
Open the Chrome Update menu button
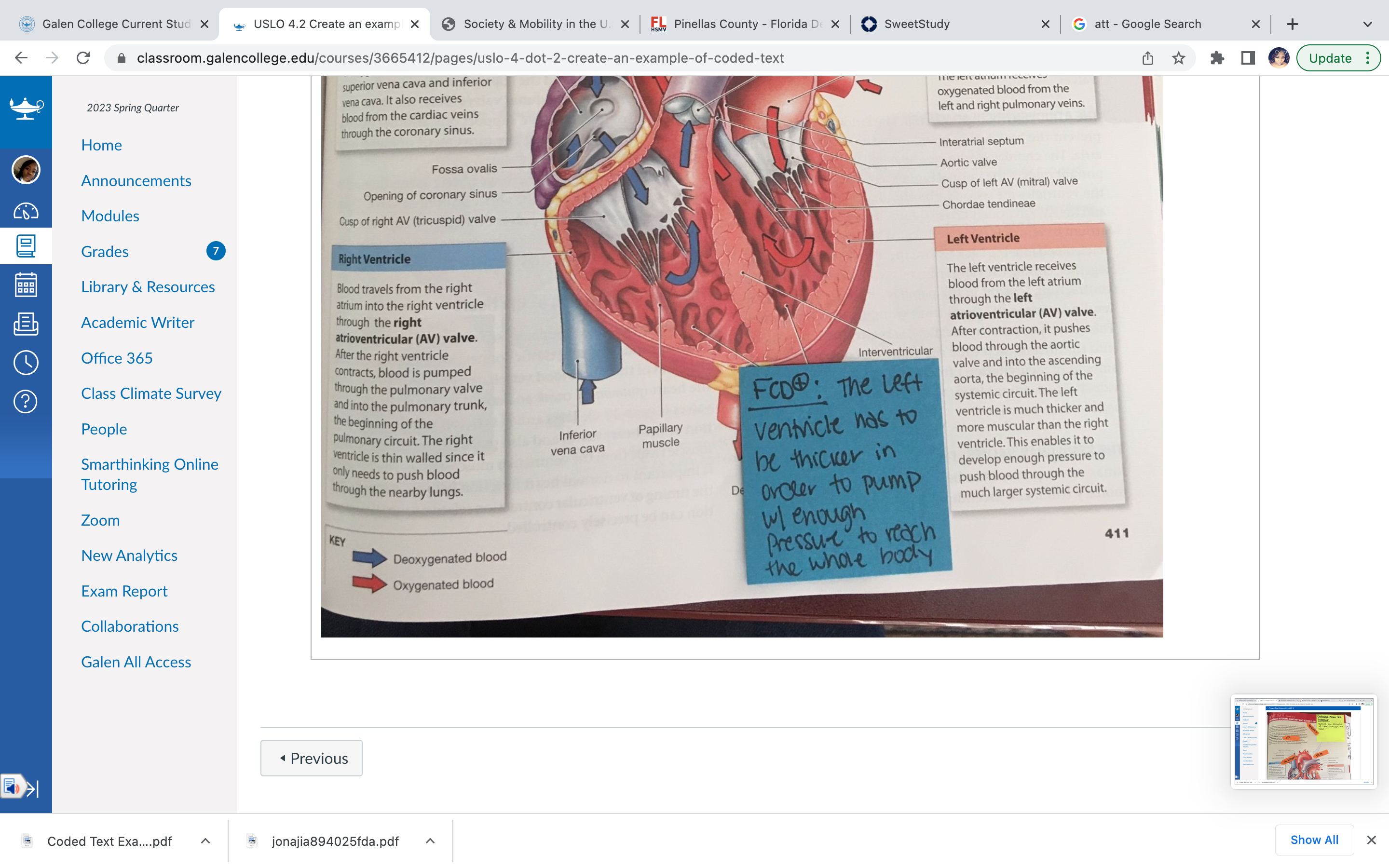tap(1338, 58)
